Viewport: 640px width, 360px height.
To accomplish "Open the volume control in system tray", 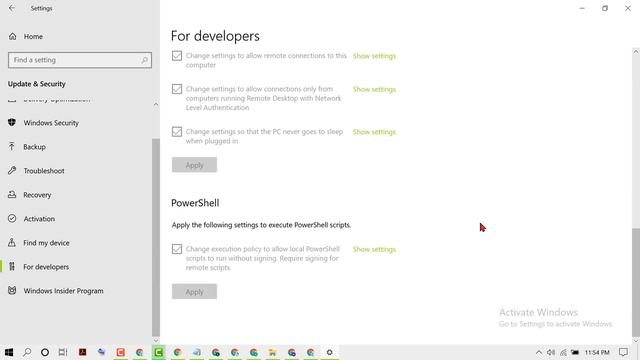I will click(551, 352).
